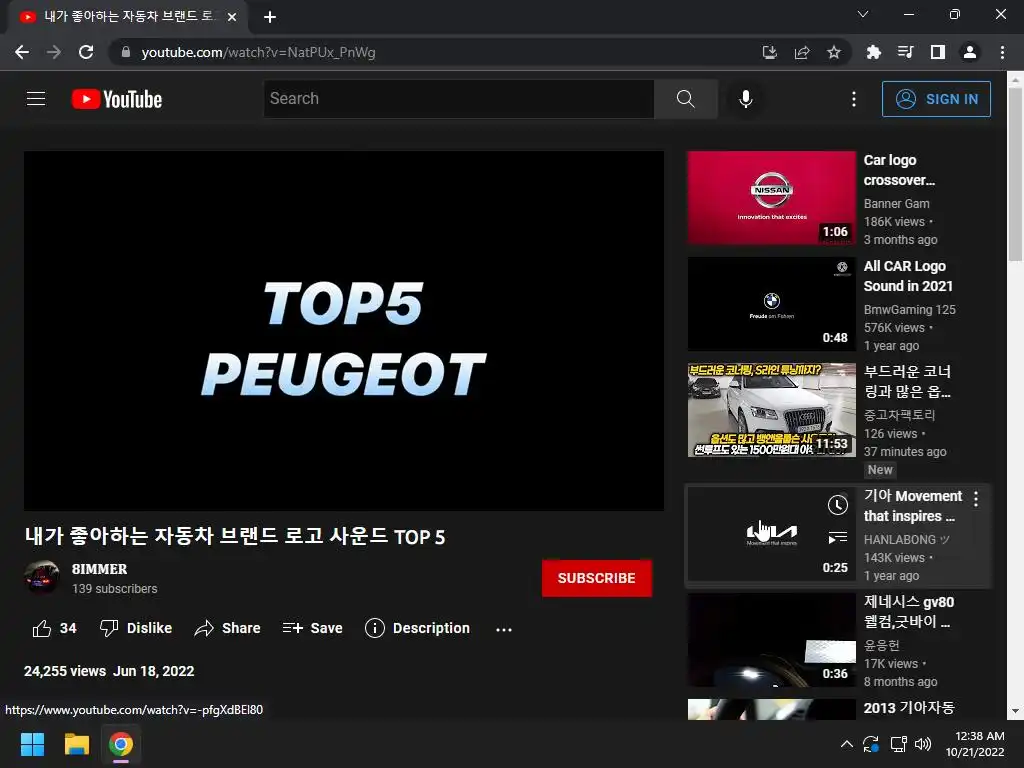Open the volume speaker tray icon
Screen dimensions: 1024x768
(923, 744)
